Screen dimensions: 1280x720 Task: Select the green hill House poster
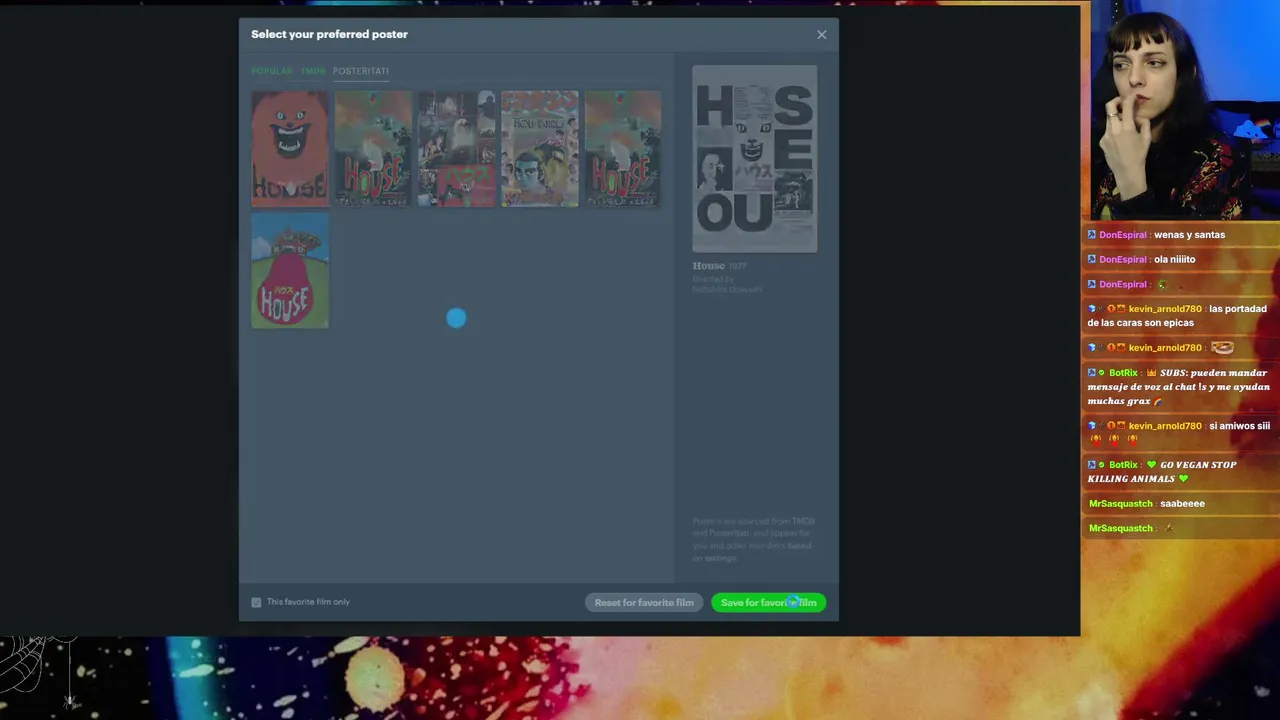coord(290,270)
